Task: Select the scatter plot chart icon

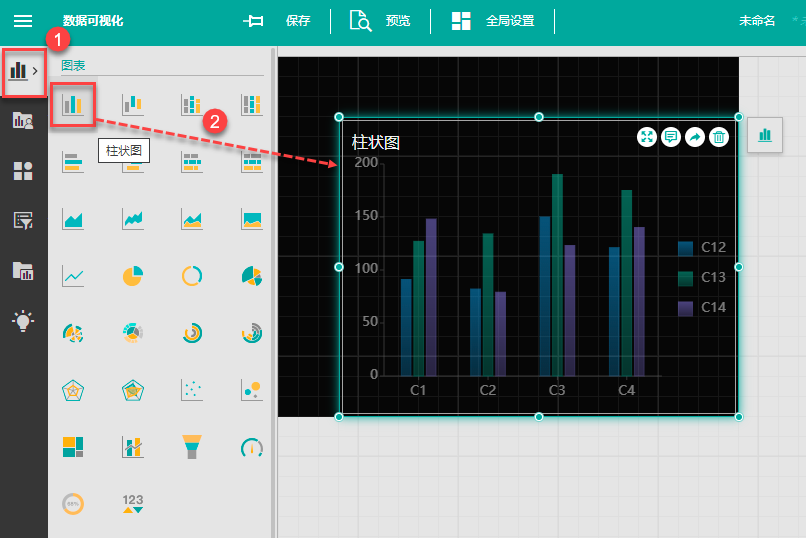Action: [x=192, y=391]
